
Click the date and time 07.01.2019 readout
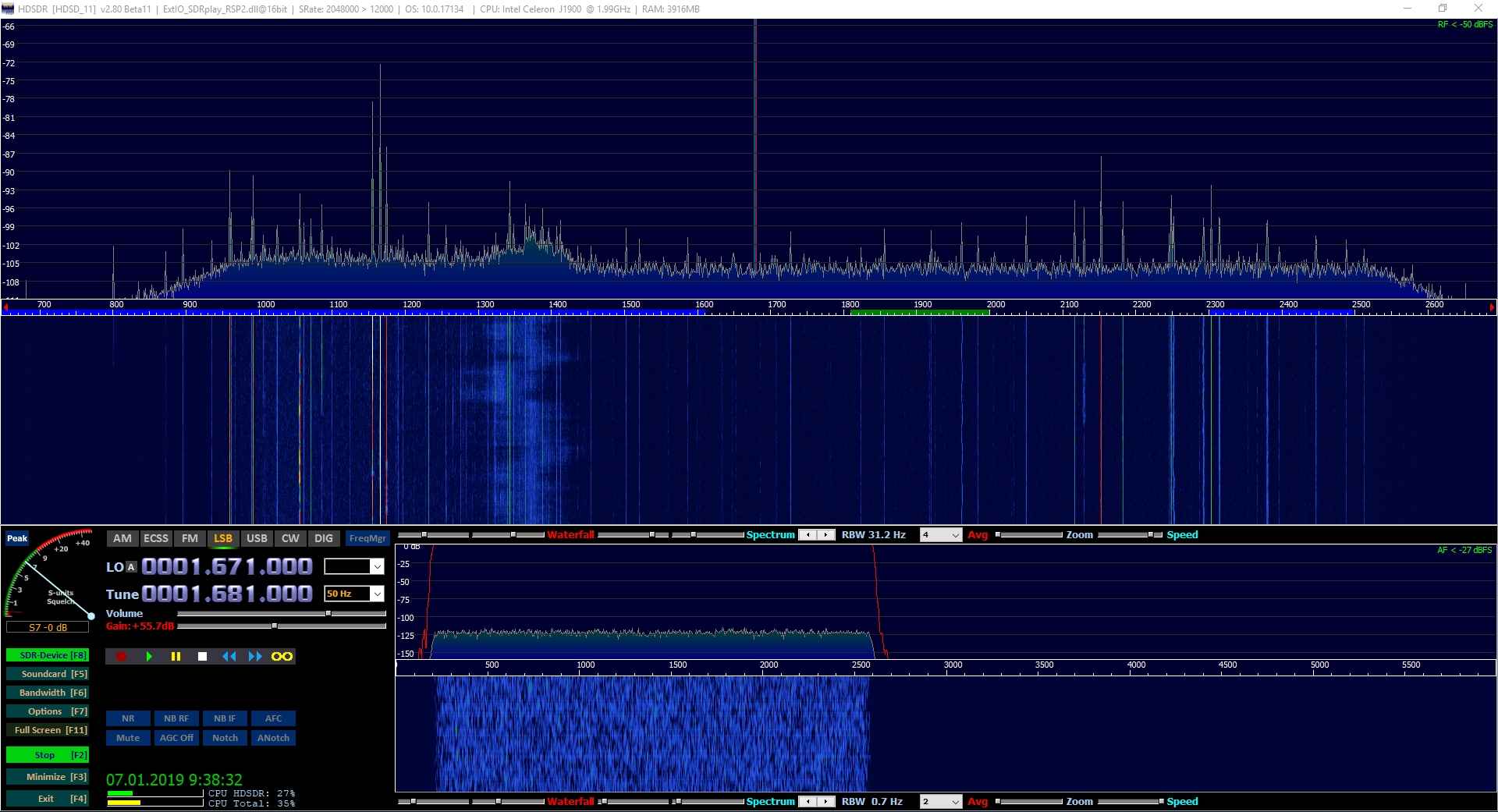[174, 780]
